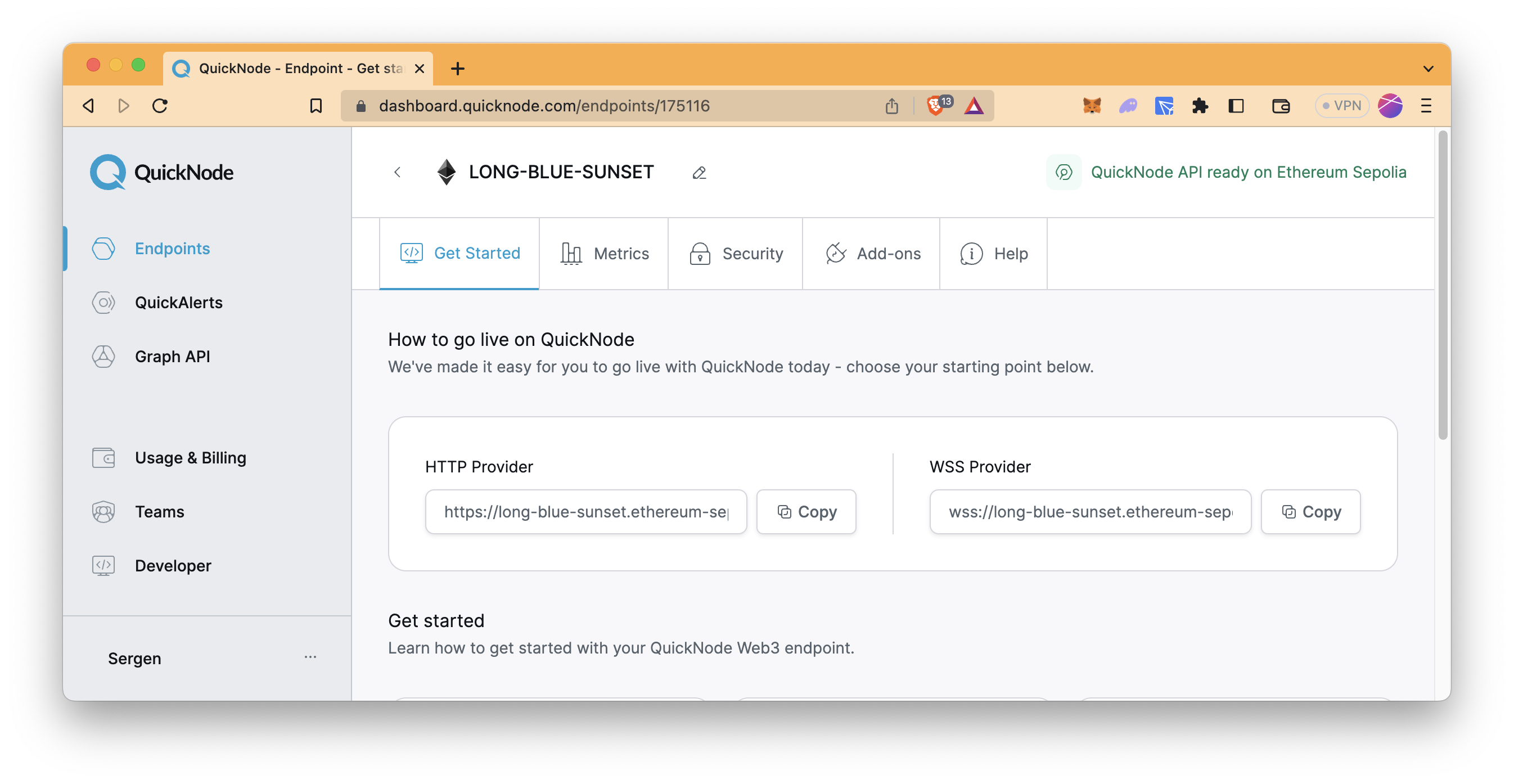Switch to the Metrics tab

(604, 253)
